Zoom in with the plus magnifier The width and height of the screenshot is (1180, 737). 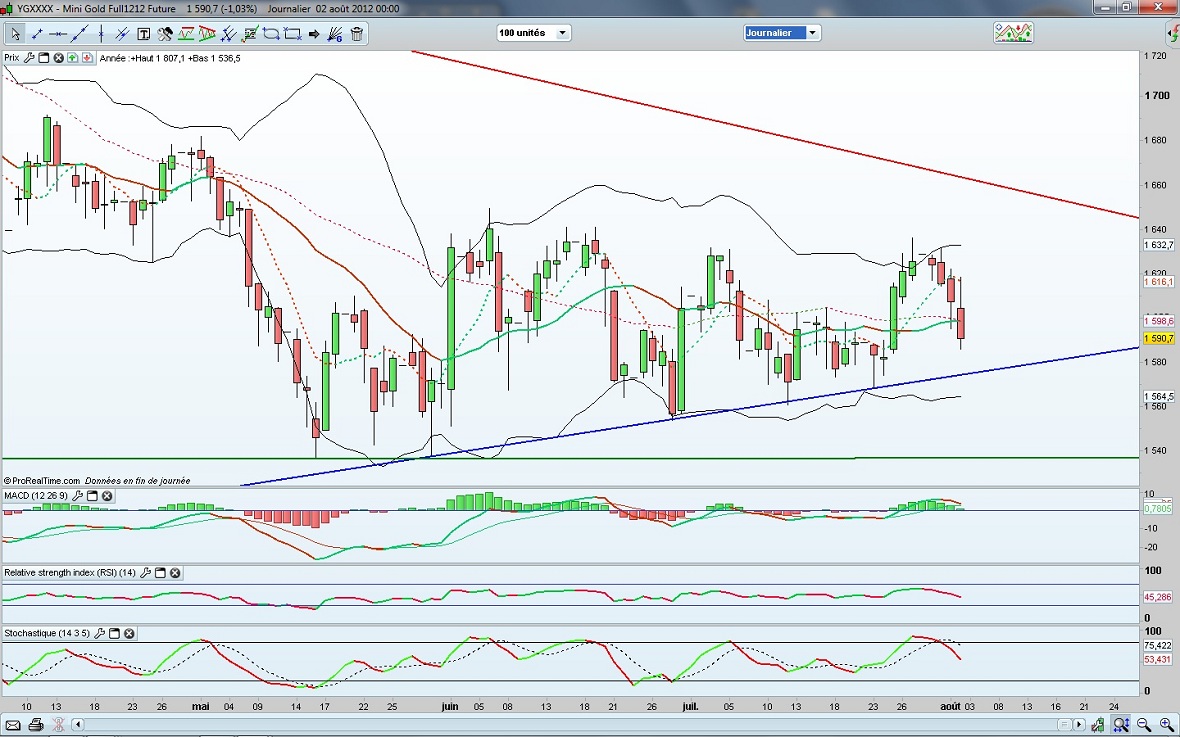click(1166, 725)
